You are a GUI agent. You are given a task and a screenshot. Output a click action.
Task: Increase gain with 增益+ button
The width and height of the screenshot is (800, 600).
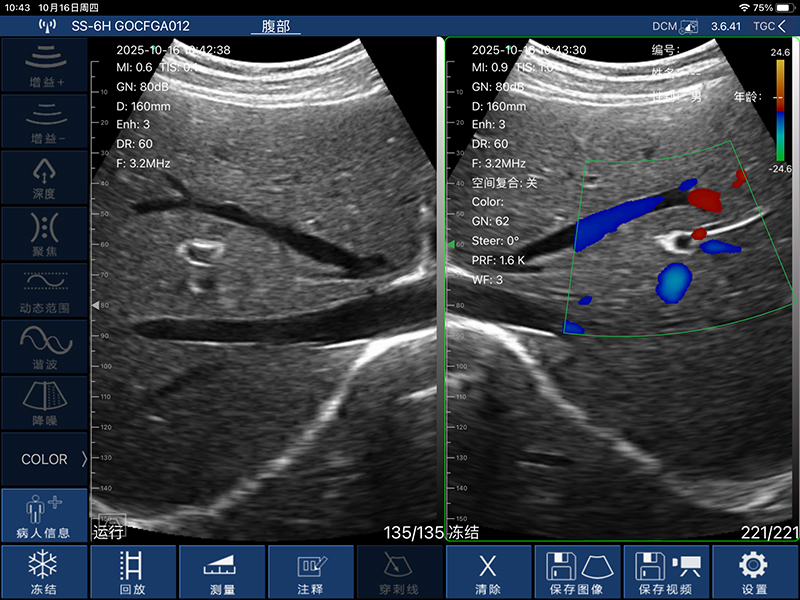click(x=43, y=65)
